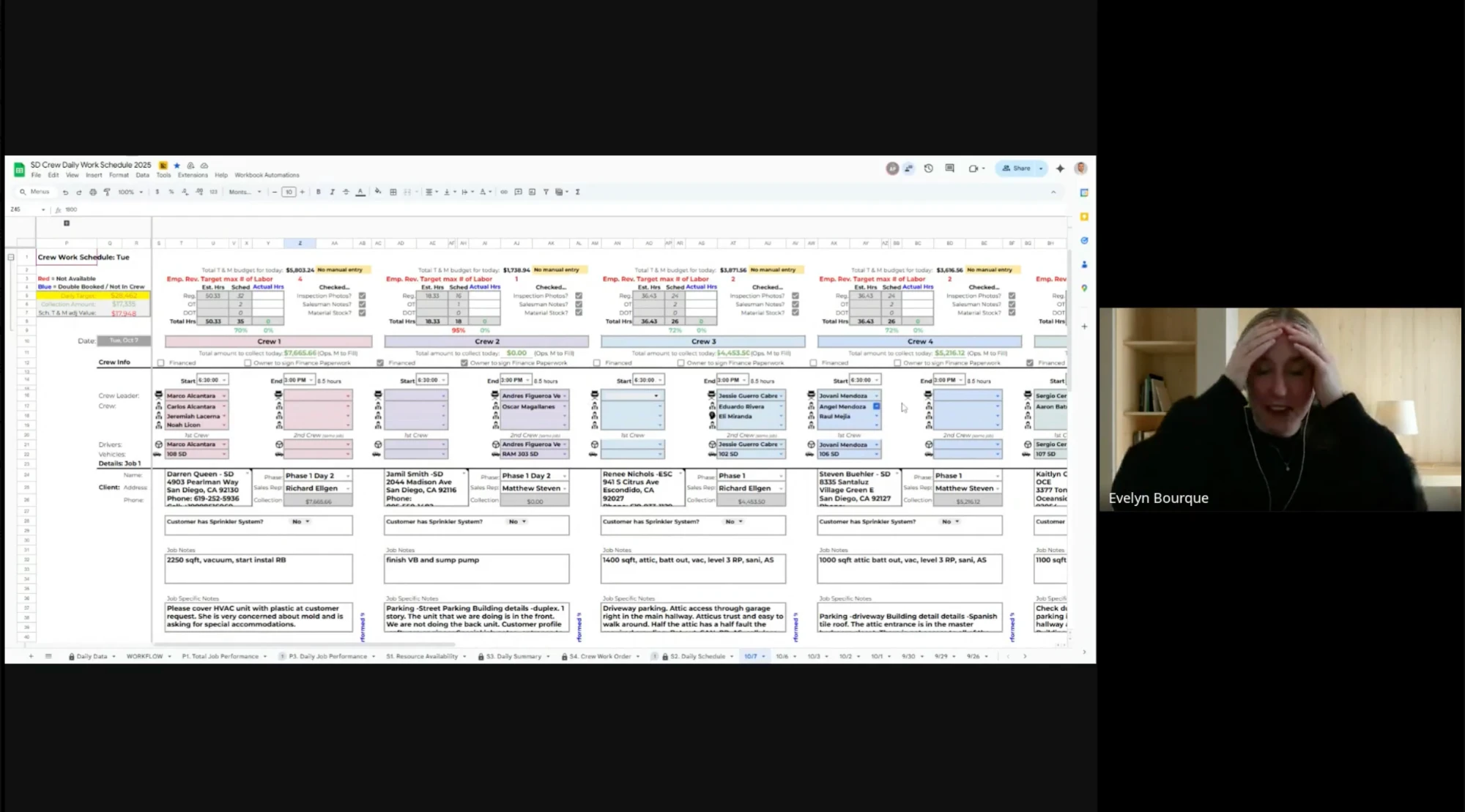
Task: Click the Functions sigma icon
Action: point(578,192)
